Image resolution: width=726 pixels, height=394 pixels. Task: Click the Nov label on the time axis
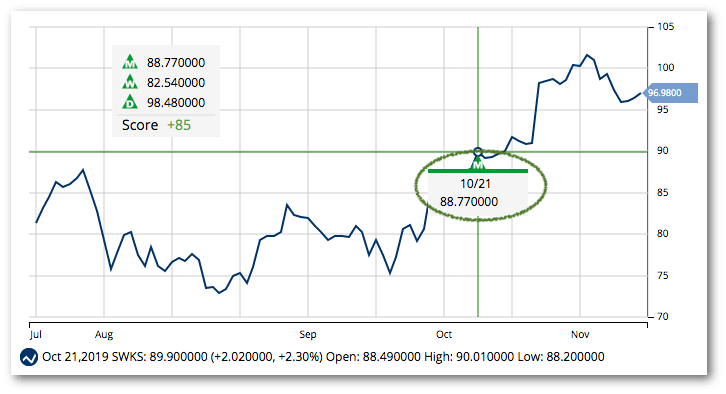(580, 334)
